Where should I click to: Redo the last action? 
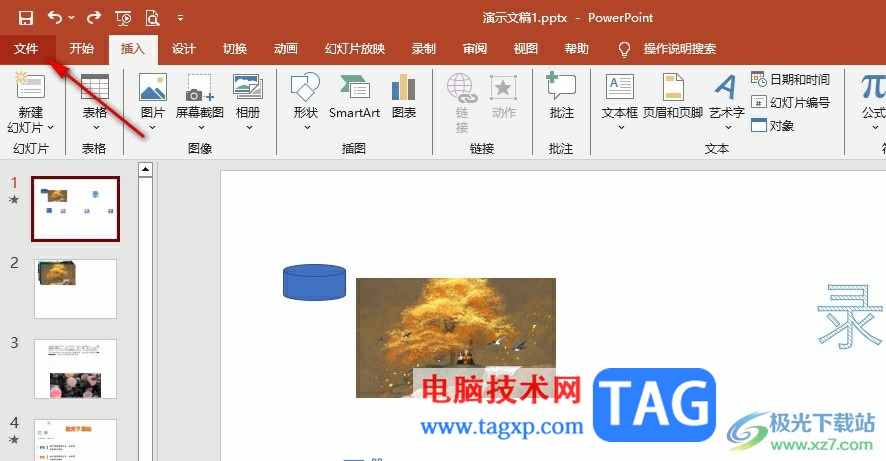94,18
